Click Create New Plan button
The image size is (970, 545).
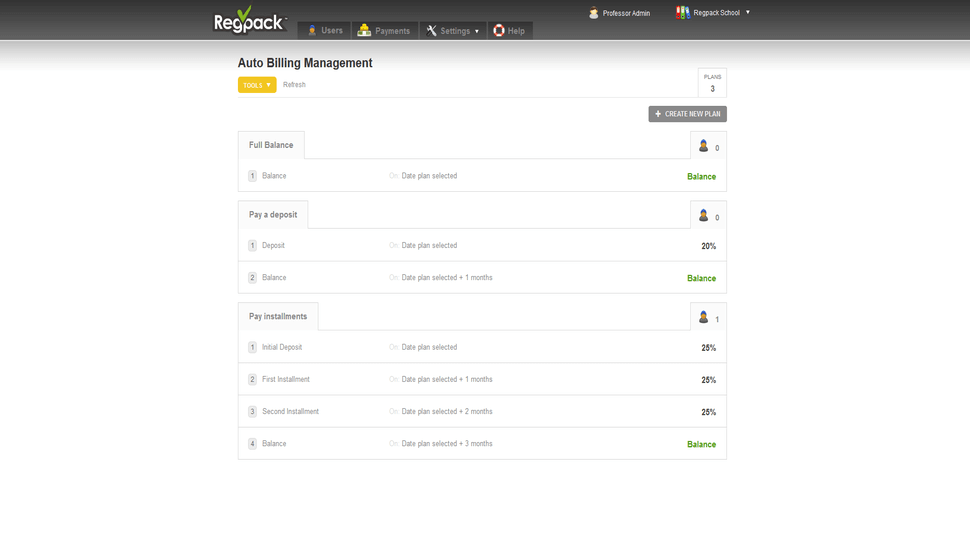[687, 114]
